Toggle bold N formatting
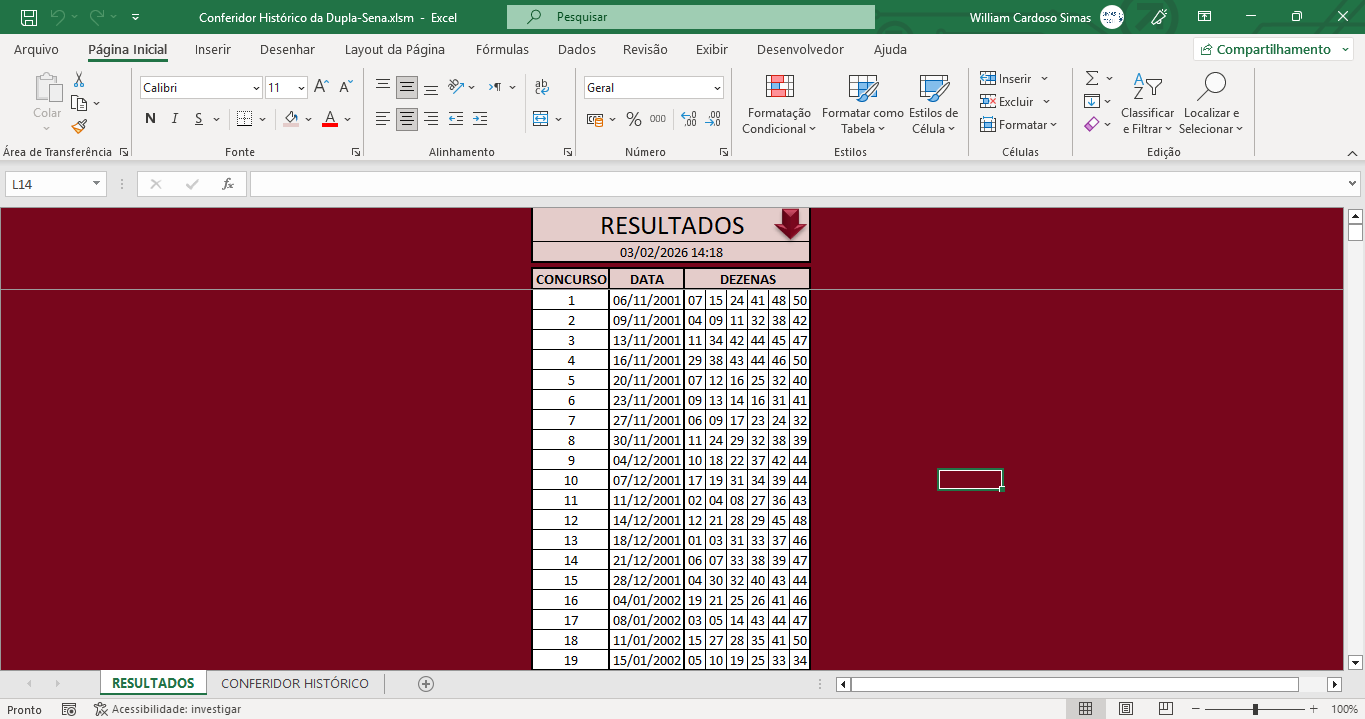Screen dimensions: 1365x719 pos(150,119)
